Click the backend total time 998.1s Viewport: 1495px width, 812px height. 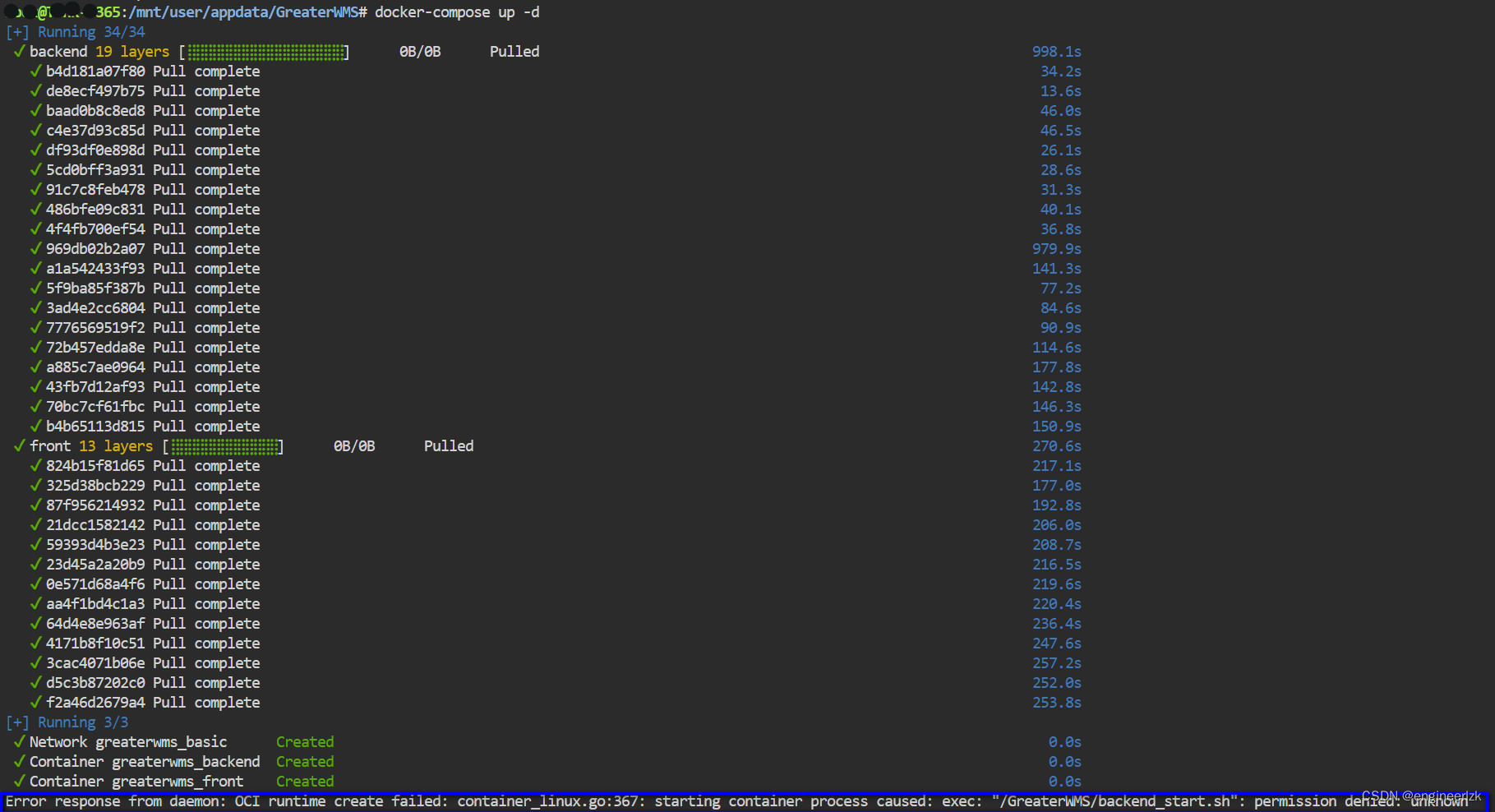click(1057, 52)
